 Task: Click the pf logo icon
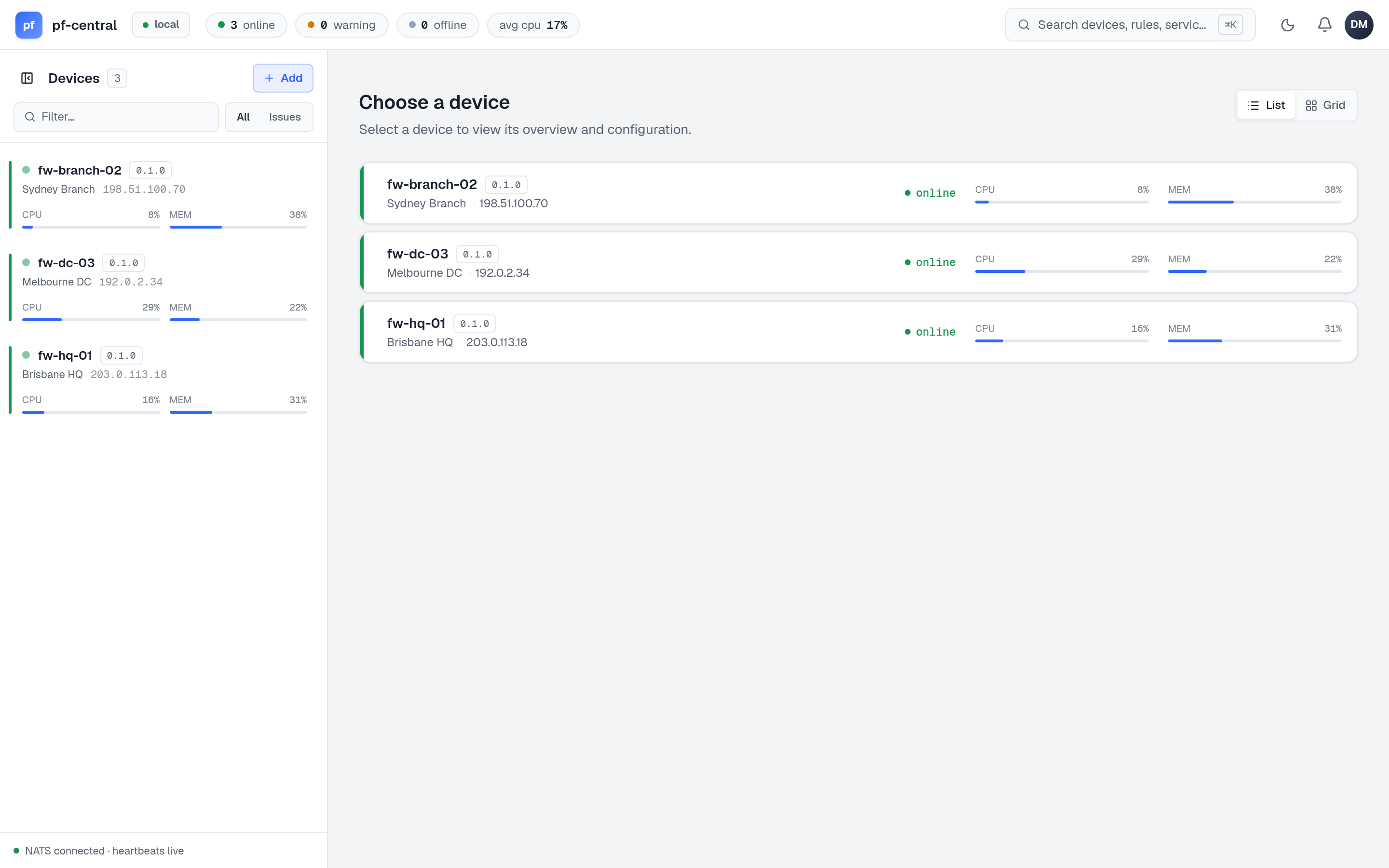pyautogui.click(x=29, y=25)
